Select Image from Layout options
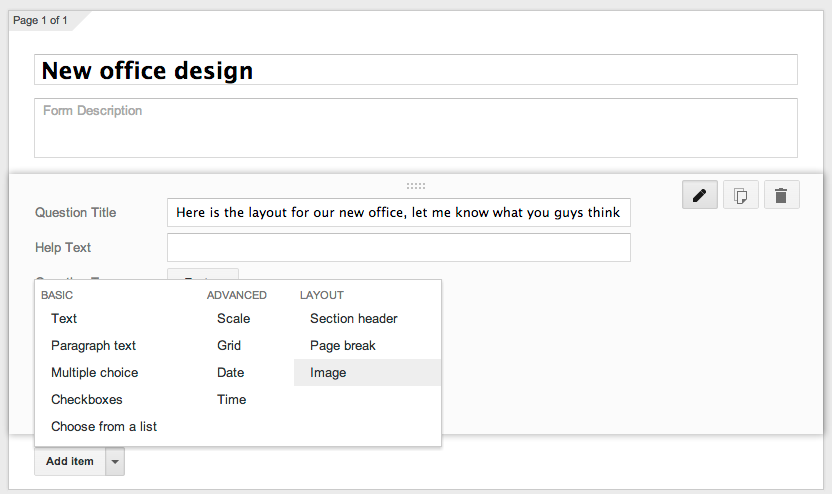This screenshot has width=832, height=494. pos(328,372)
